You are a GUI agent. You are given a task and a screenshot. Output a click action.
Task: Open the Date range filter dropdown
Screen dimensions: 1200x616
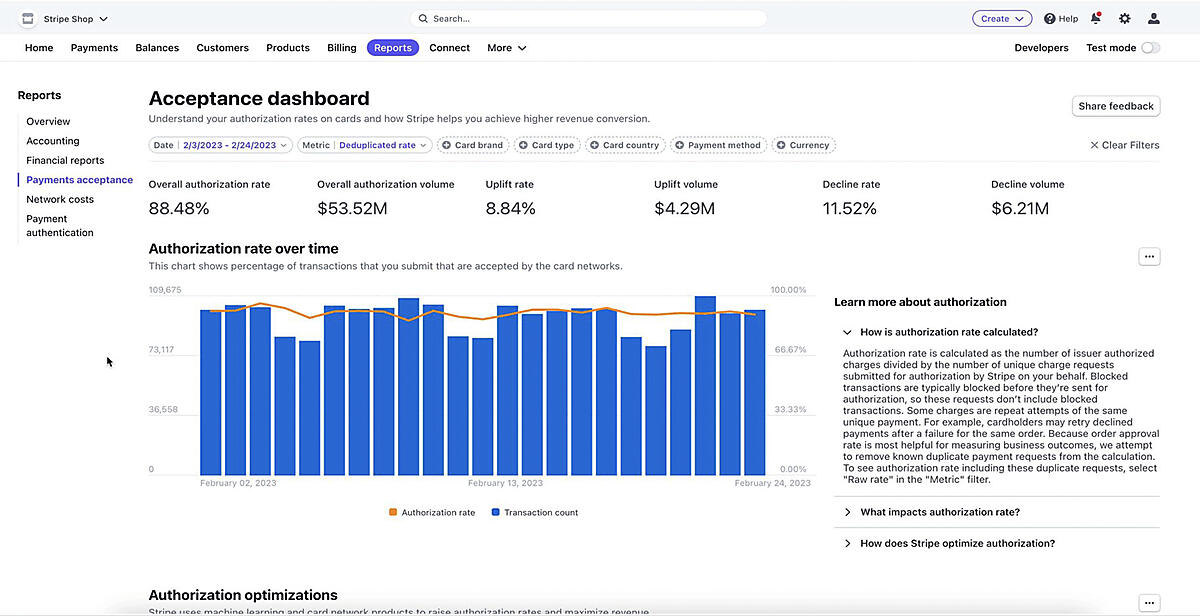click(220, 145)
